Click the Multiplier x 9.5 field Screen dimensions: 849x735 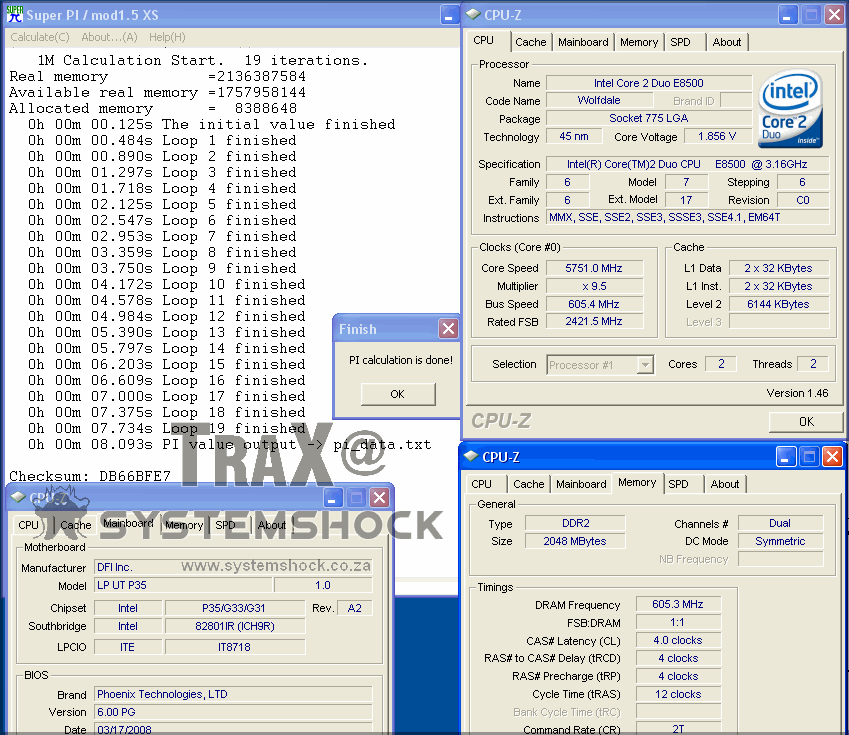(594, 286)
